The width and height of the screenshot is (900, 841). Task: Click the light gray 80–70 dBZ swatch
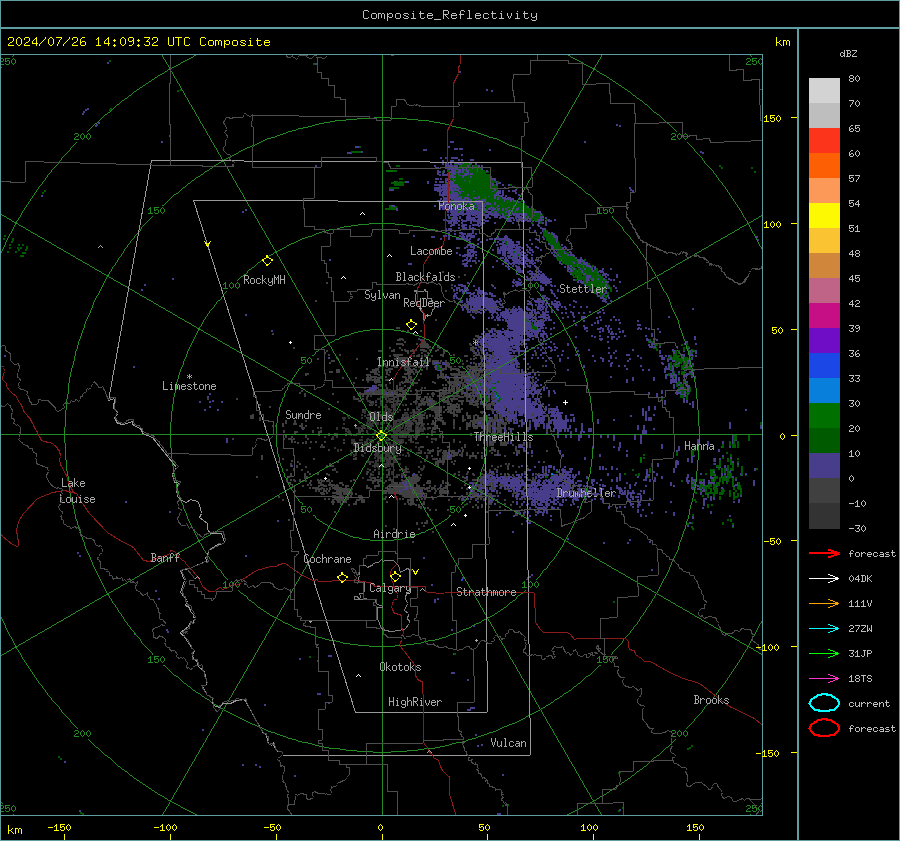(x=824, y=91)
